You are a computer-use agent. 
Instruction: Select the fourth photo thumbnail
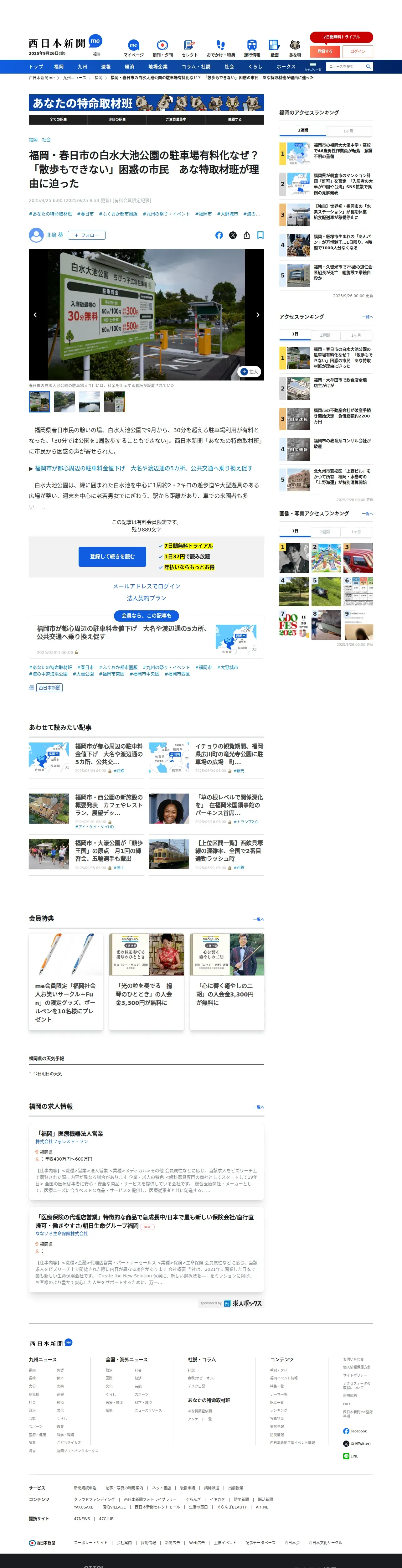tap(114, 402)
